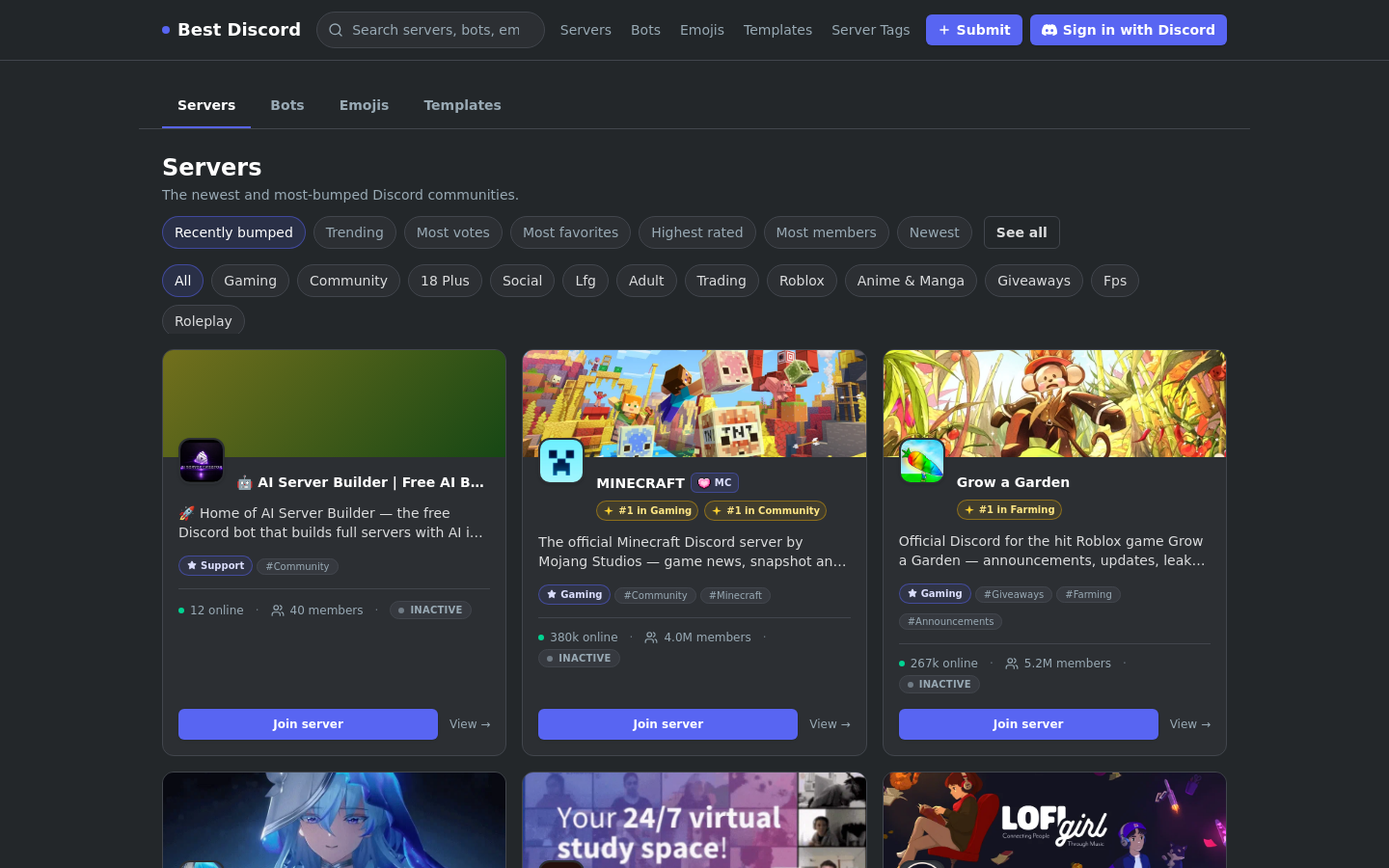
Task: Join the AI Server Builder server
Action: pyautogui.click(x=308, y=724)
